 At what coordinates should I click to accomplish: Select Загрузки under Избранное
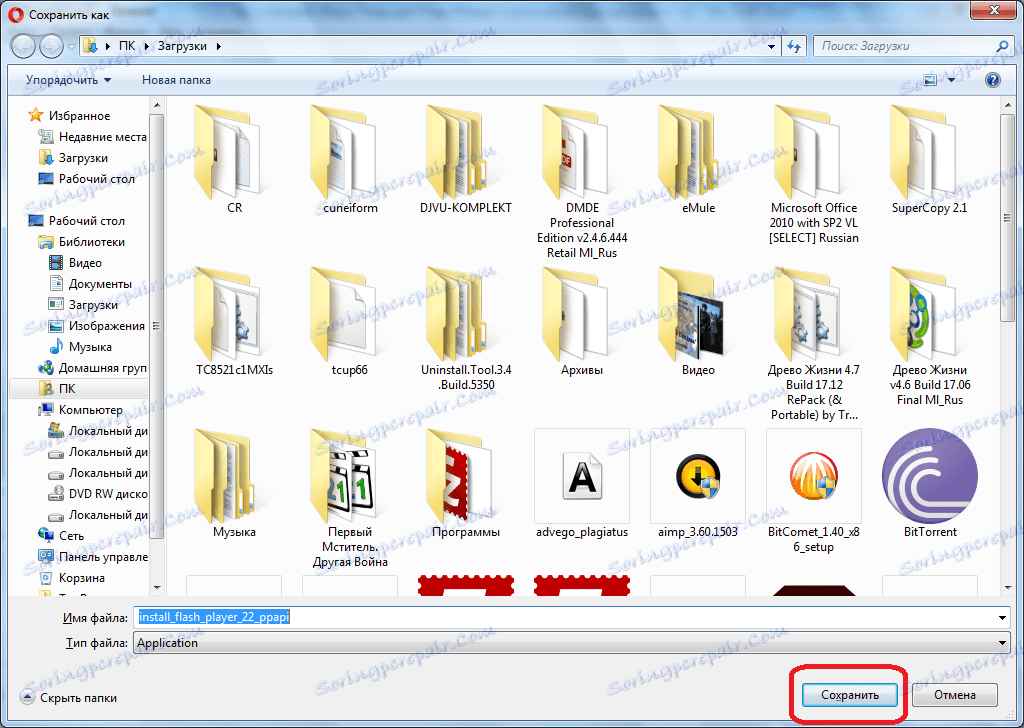72,157
